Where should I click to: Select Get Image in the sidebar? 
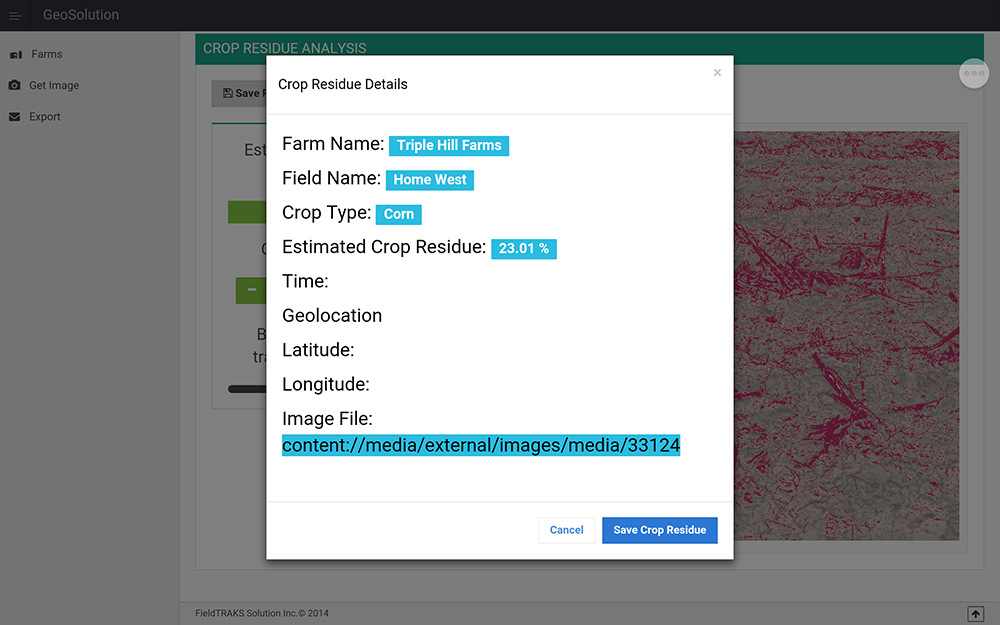coord(54,86)
